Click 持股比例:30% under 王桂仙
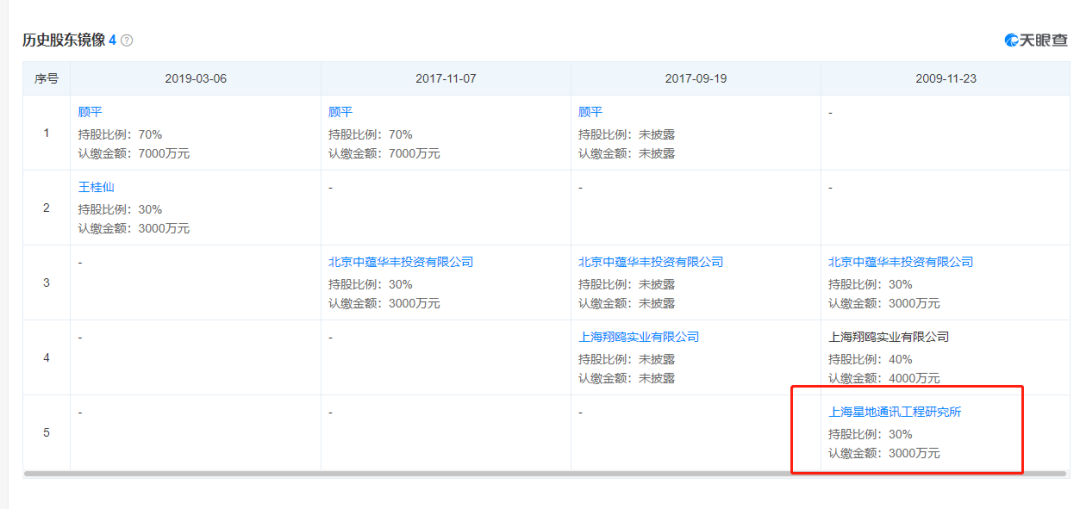This screenshot has height=509, width=1080. (x=120, y=209)
